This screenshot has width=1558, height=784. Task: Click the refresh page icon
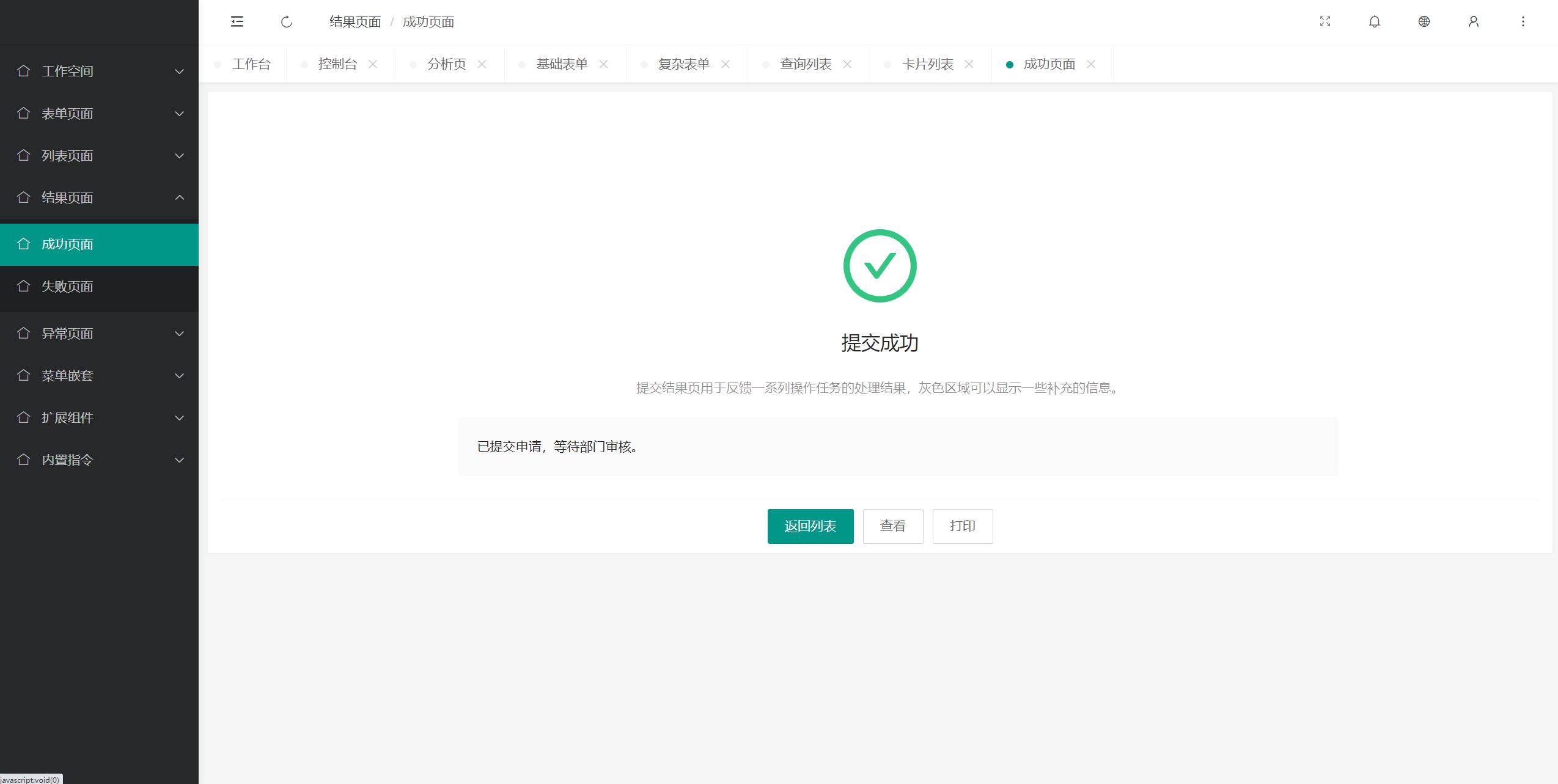click(x=287, y=22)
